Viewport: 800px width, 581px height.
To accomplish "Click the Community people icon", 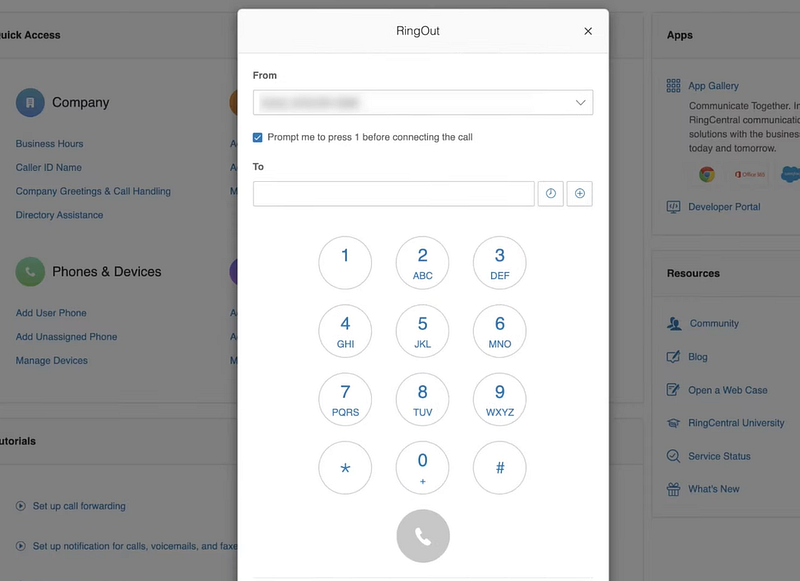I will click(x=674, y=323).
